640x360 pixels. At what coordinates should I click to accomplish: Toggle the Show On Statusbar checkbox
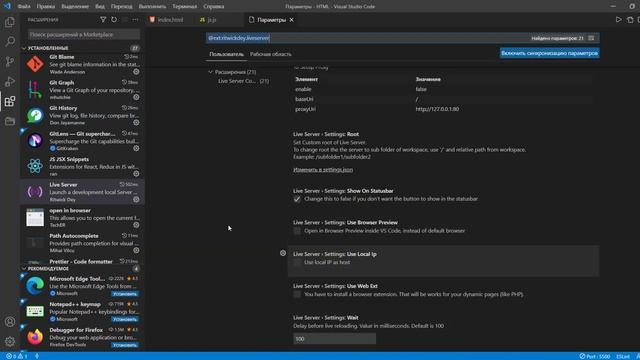297,199
